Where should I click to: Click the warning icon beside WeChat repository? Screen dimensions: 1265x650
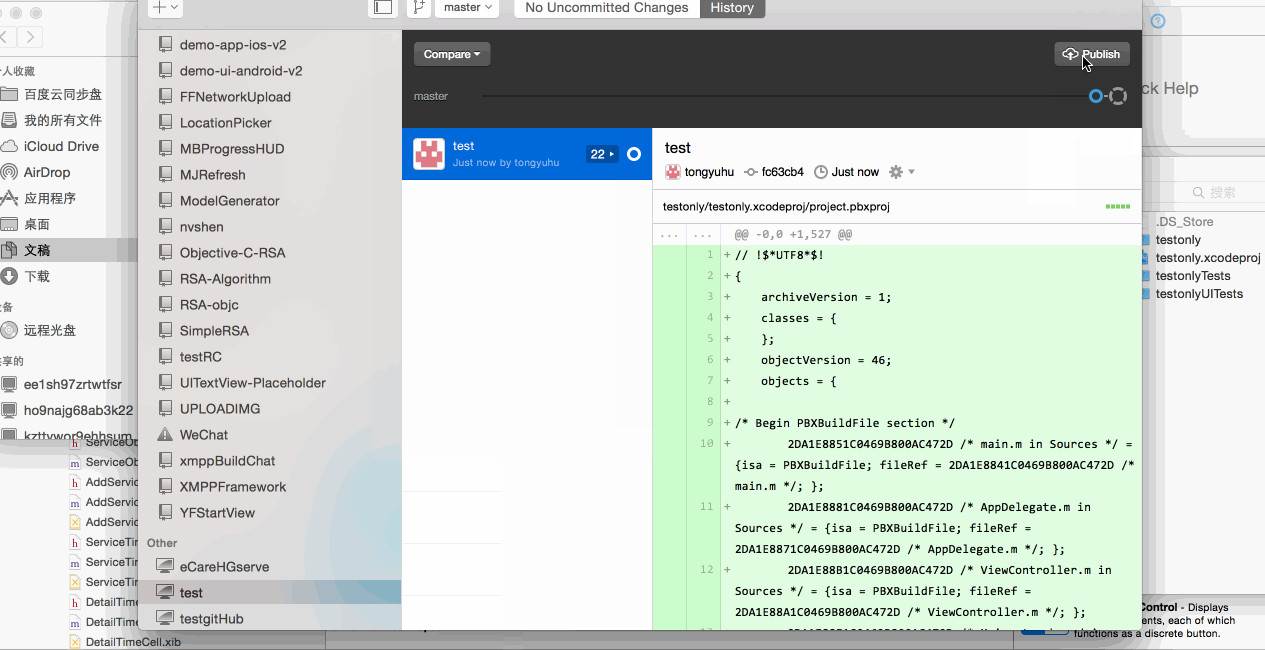pos(166,435)
